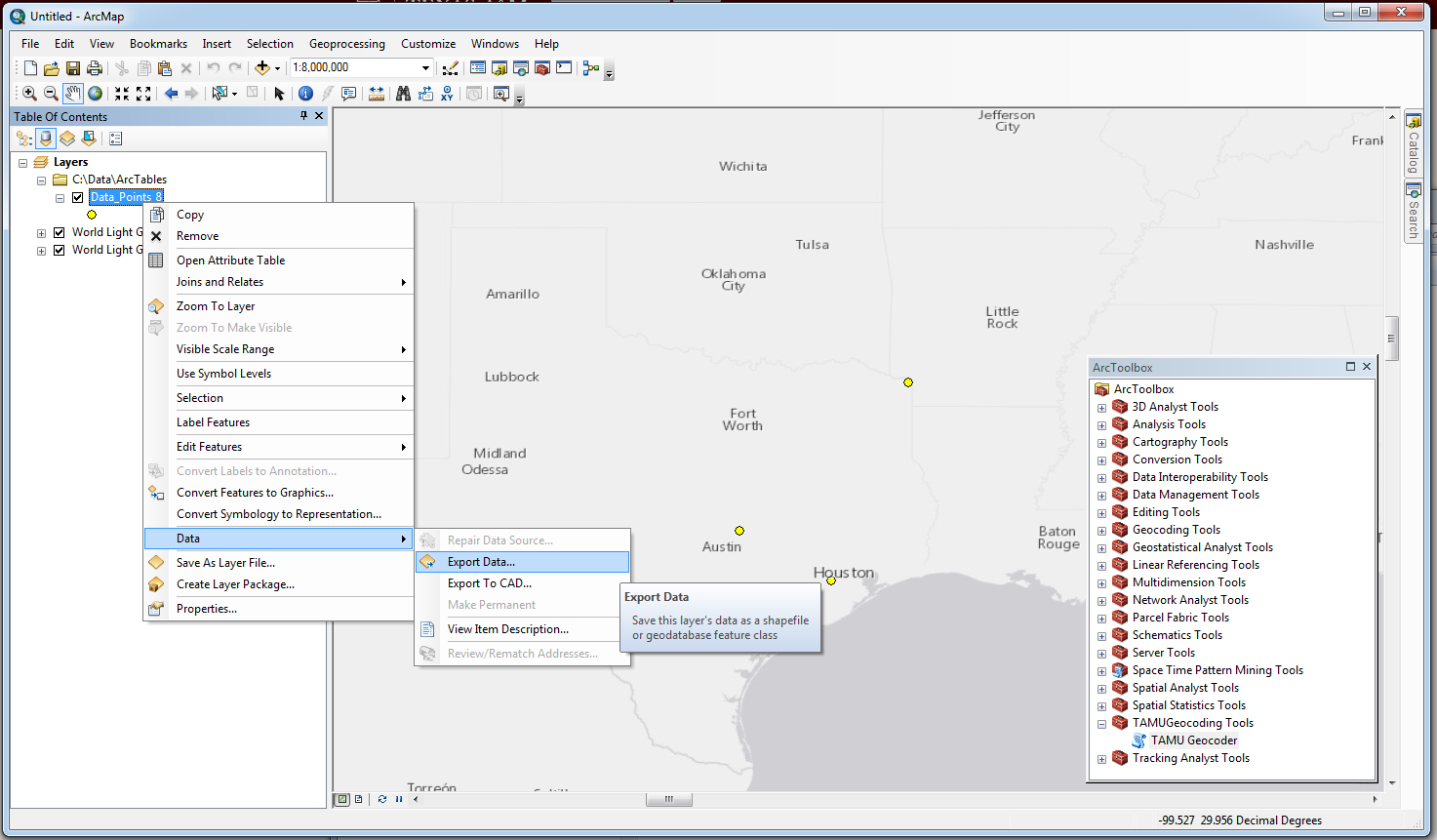Open the ArcToolbox window from the toolbar
This screenshot has width=1437, height=840.
[x=542, y=68]
